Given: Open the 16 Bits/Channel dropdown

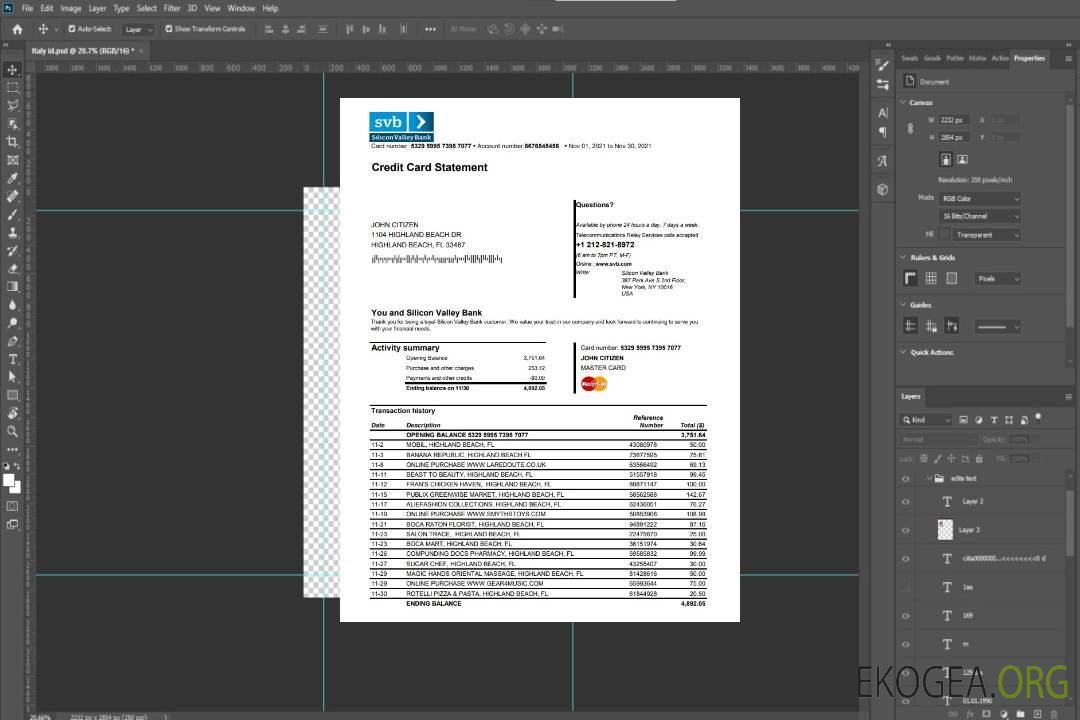Looking at the screenshot, I should (980, 216).
